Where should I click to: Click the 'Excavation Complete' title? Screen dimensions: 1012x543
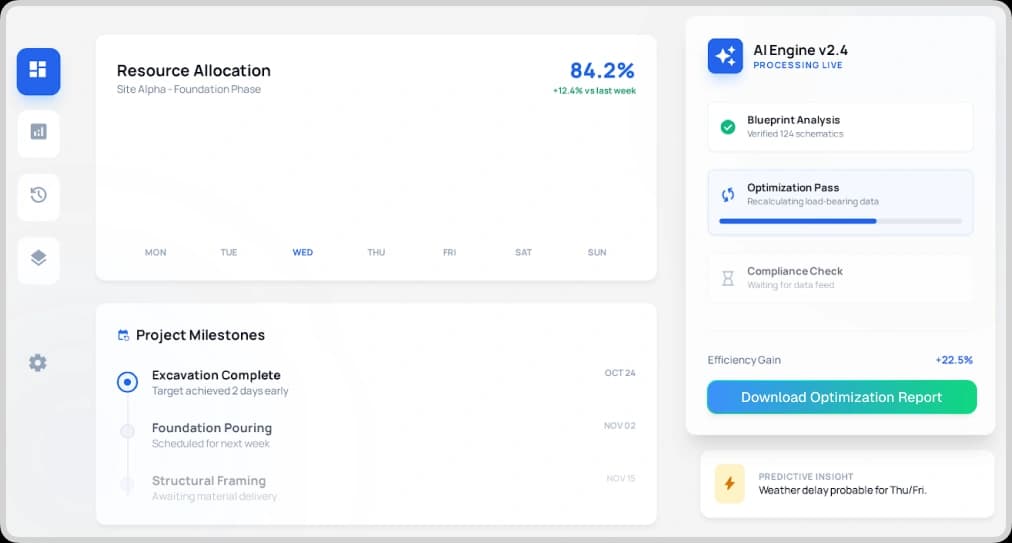(x=216, y=375)
